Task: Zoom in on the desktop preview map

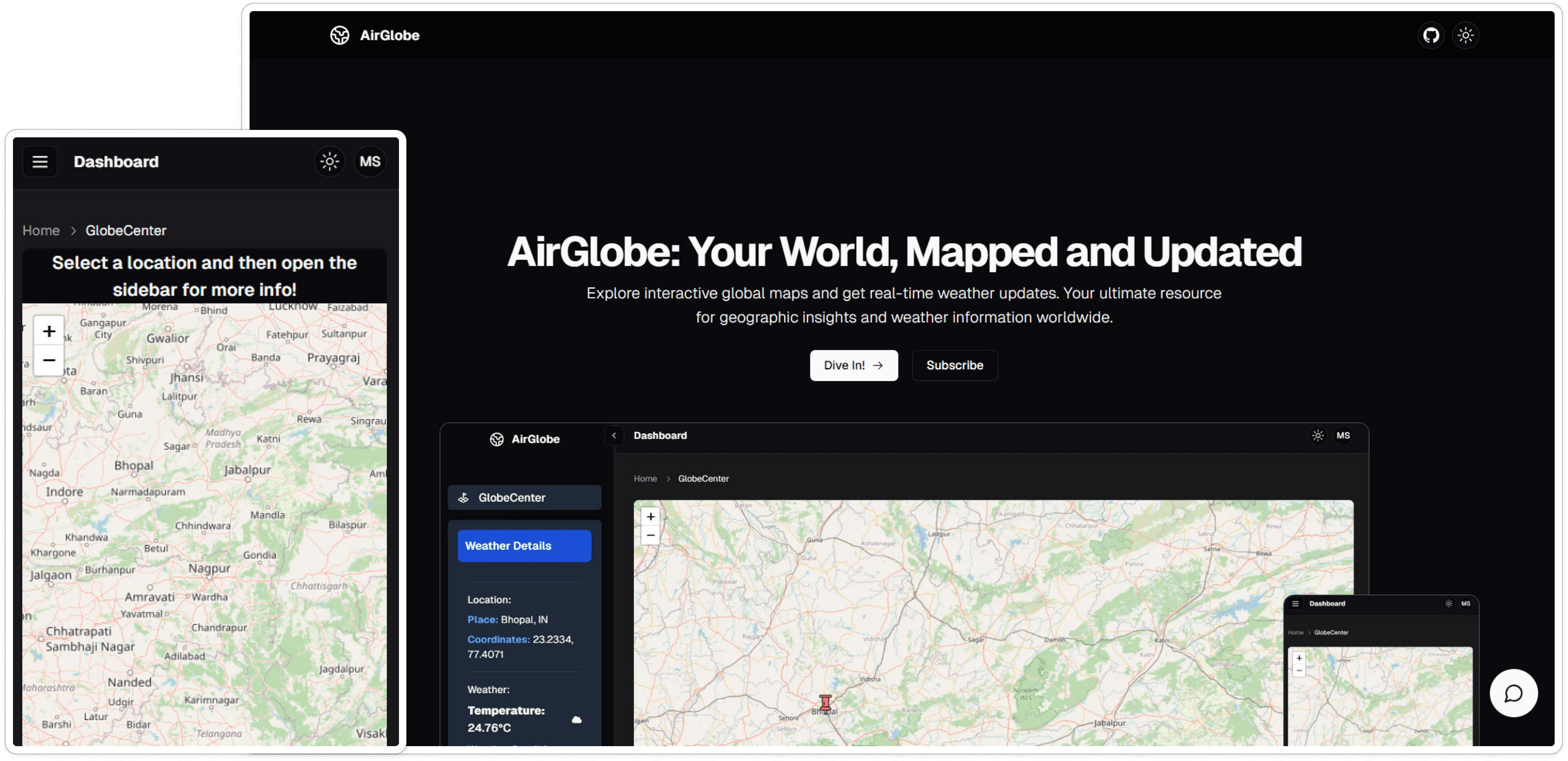Action: pyautogui.click(x=650, y=517)
